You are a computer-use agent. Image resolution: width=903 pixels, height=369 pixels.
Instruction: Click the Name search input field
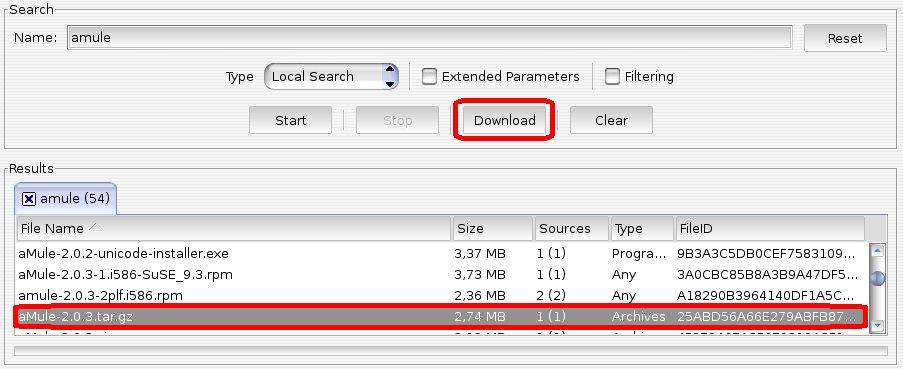(x=429, y=38)
